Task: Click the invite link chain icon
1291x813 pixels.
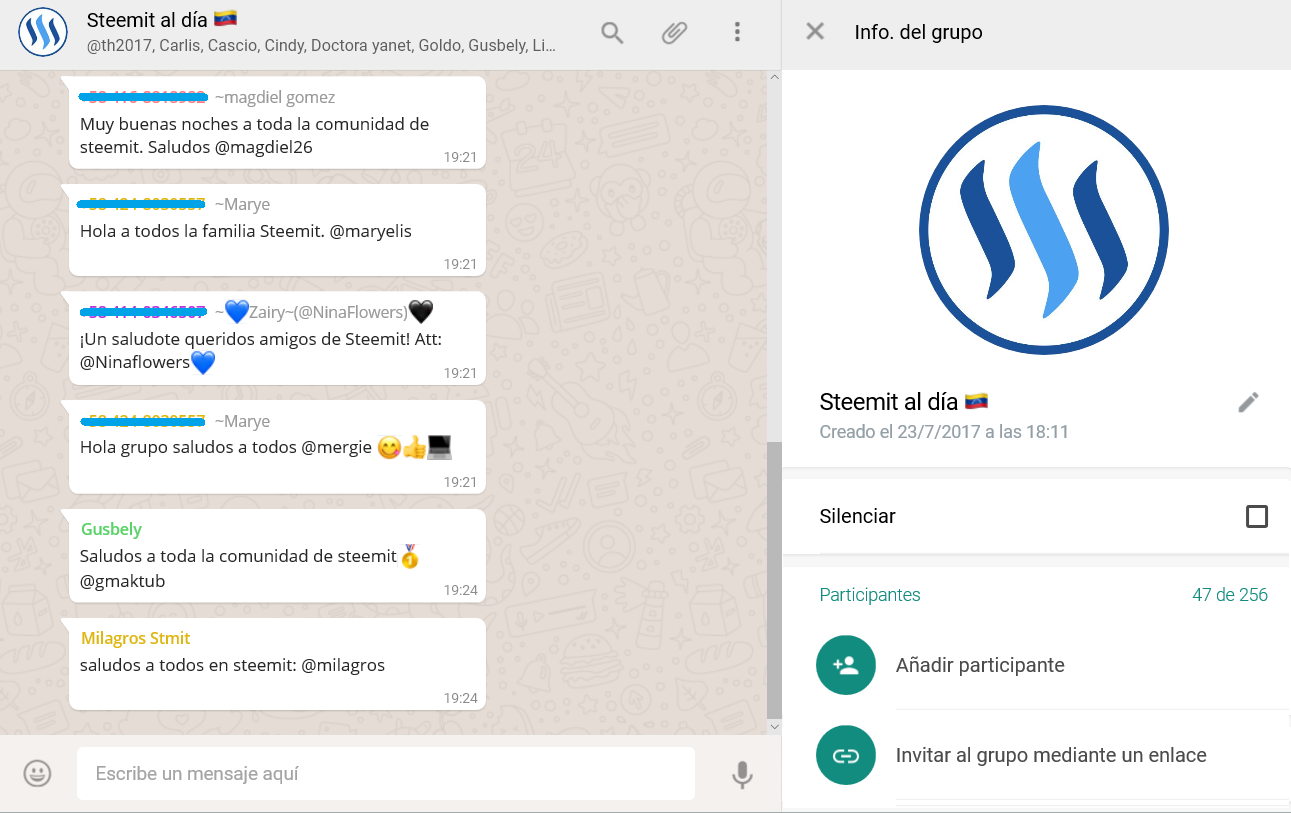Action: (846, 755)
